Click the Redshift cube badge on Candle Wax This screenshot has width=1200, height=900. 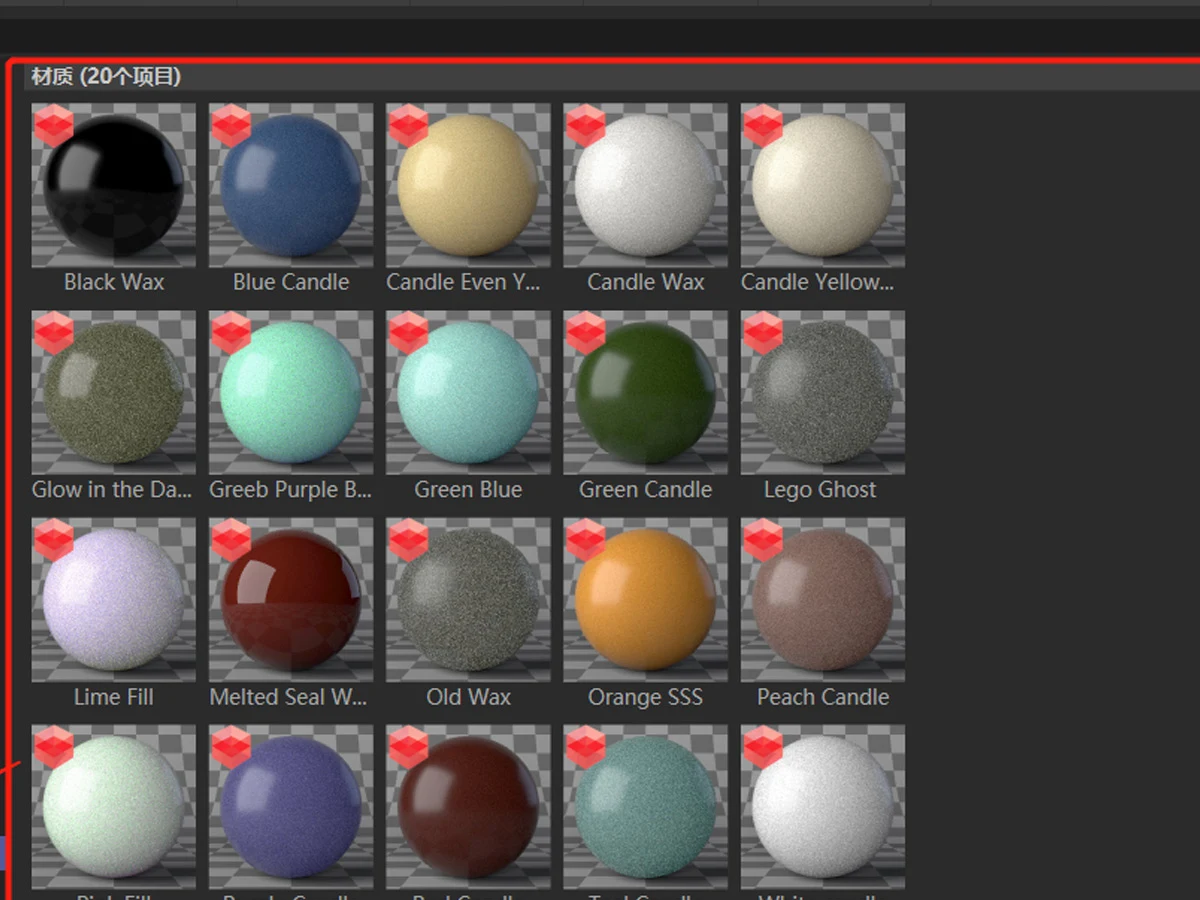point(585,126)
